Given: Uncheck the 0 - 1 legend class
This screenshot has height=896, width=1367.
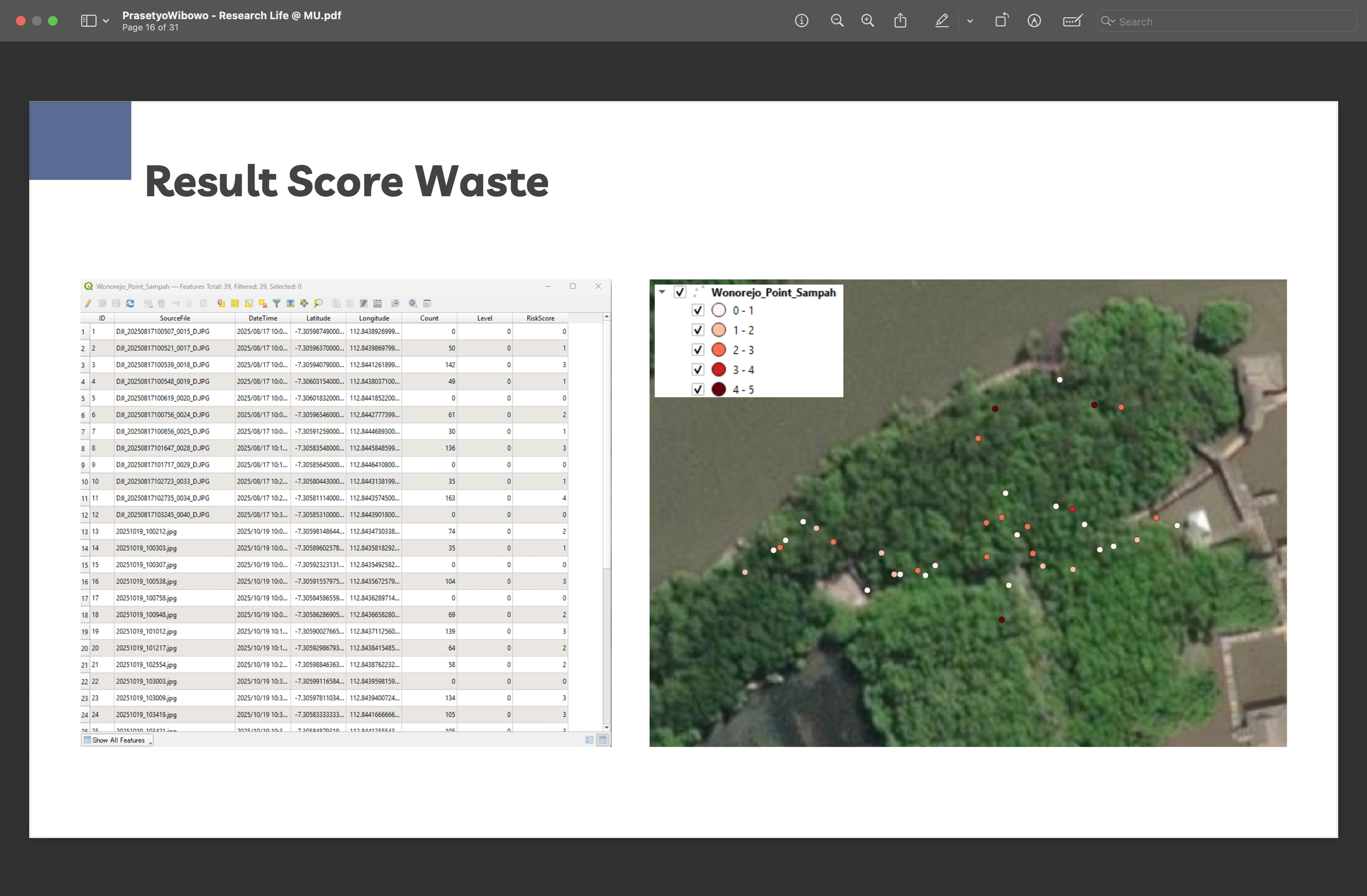Looking at the screenshot, I should pos(697,309).
